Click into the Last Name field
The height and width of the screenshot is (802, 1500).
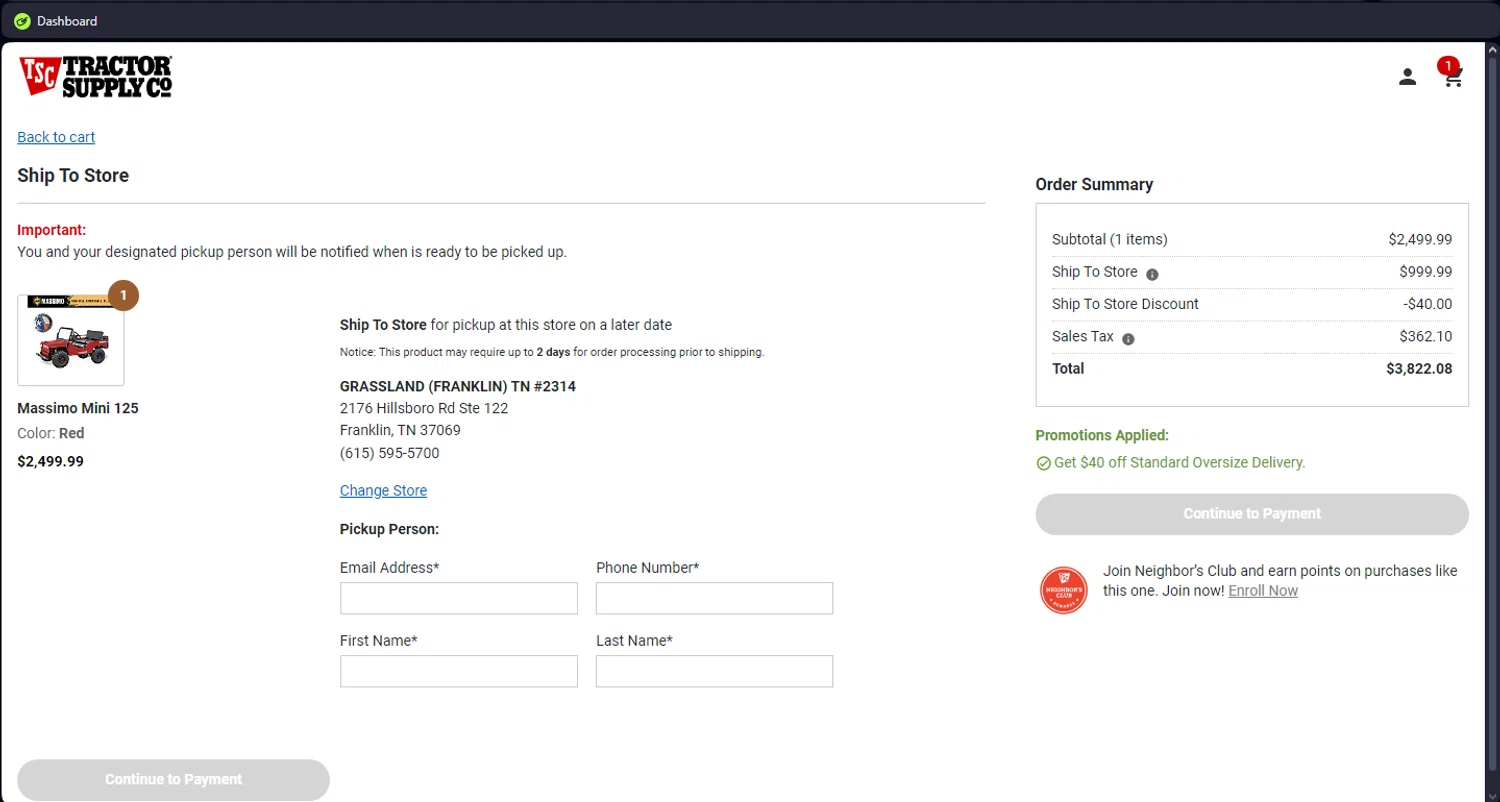tap(714, 671)
